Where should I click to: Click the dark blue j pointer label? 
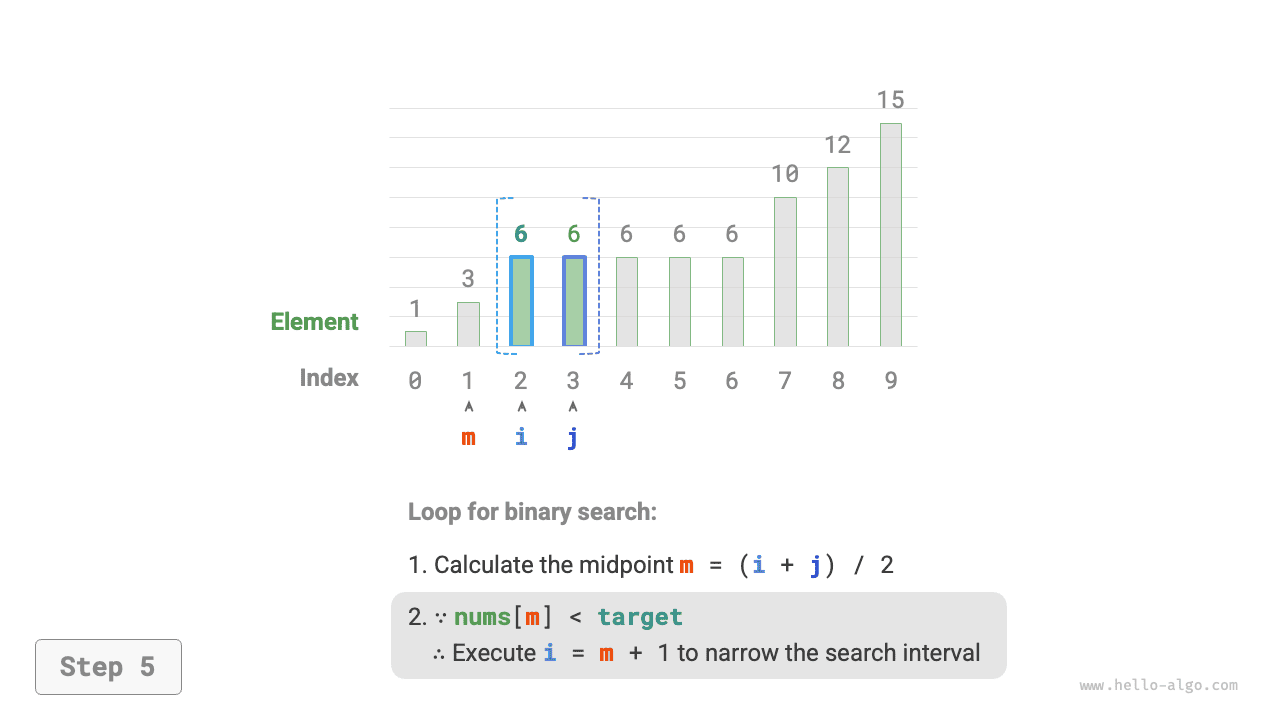click(573, 437)
